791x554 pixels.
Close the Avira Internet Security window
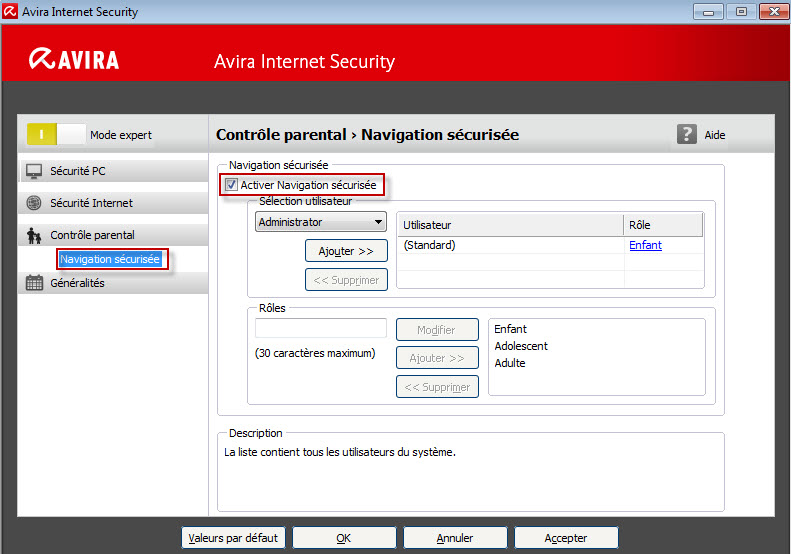click(774, 11)
